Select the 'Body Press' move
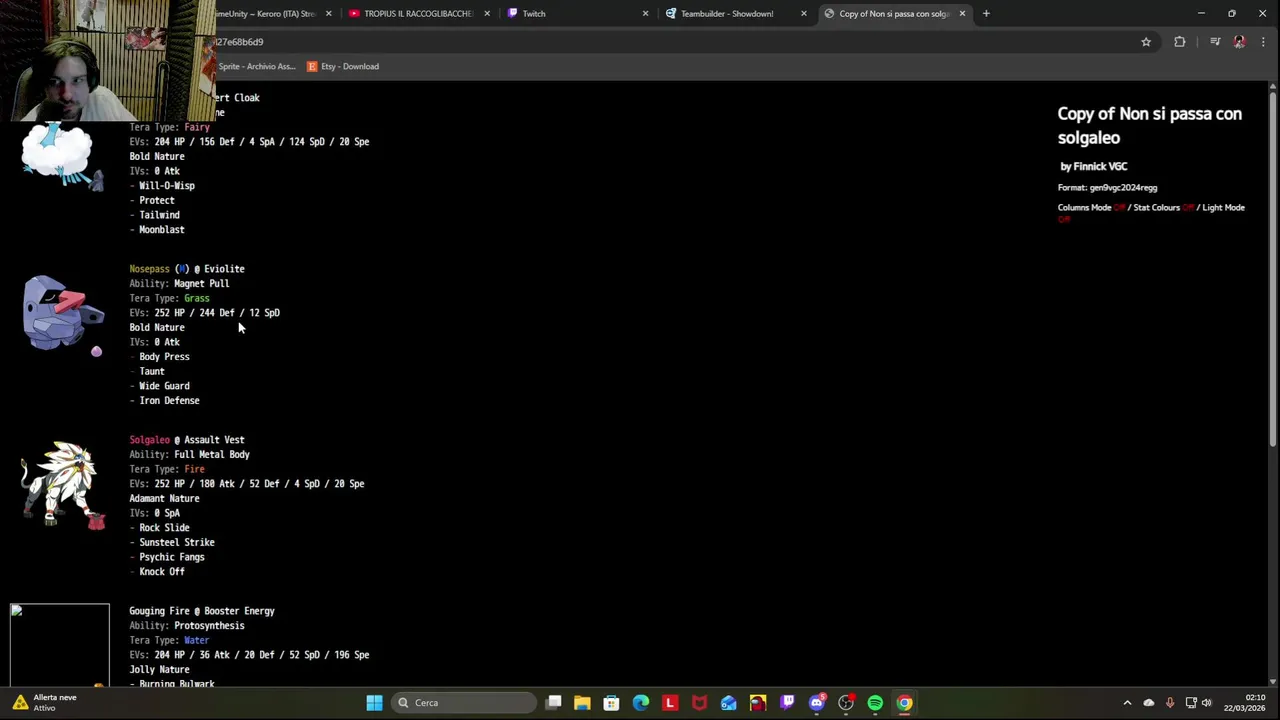 tap(164, 357)
